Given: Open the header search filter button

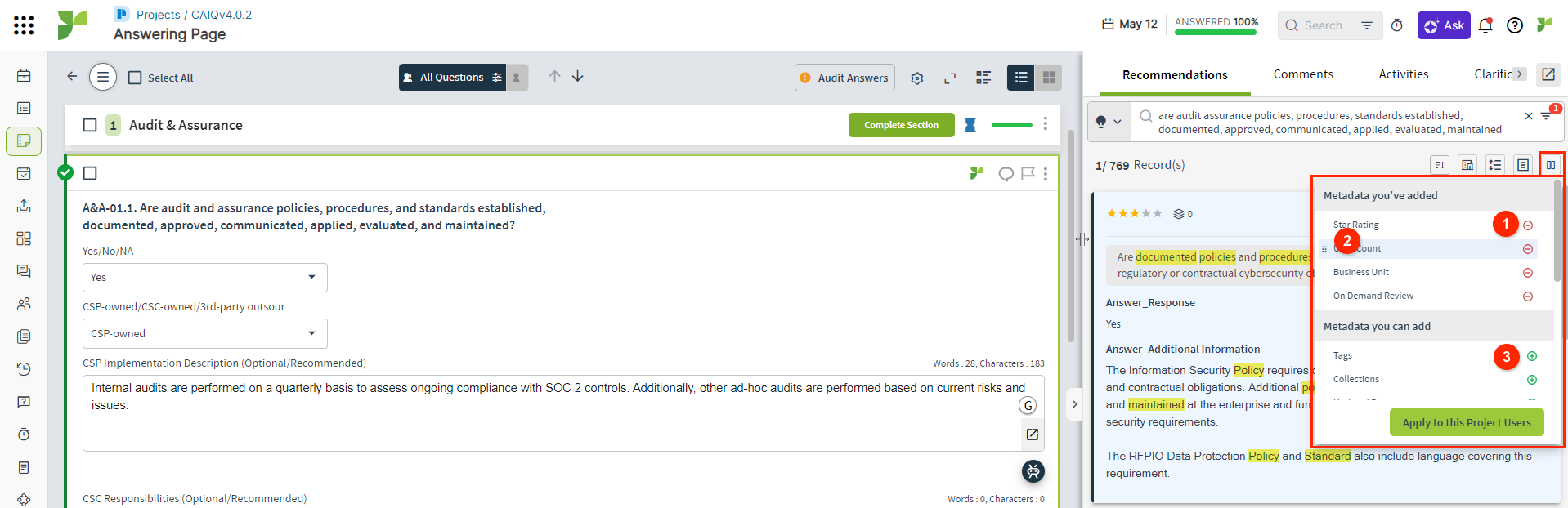Looking at the screenshot, I should pos(1367,25).
